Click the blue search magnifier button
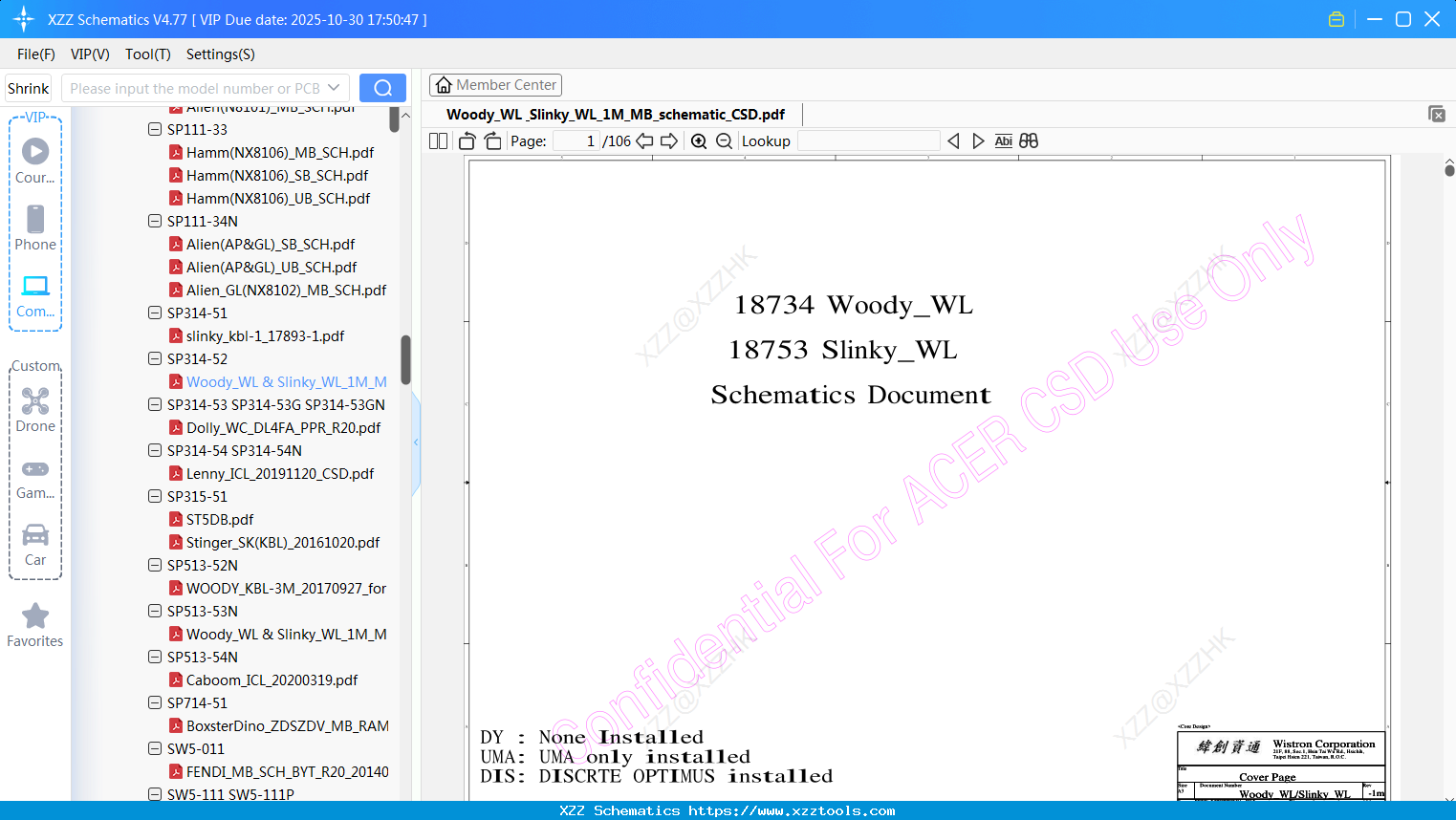This screenshot has width=1456, height=820. point(382,88)
